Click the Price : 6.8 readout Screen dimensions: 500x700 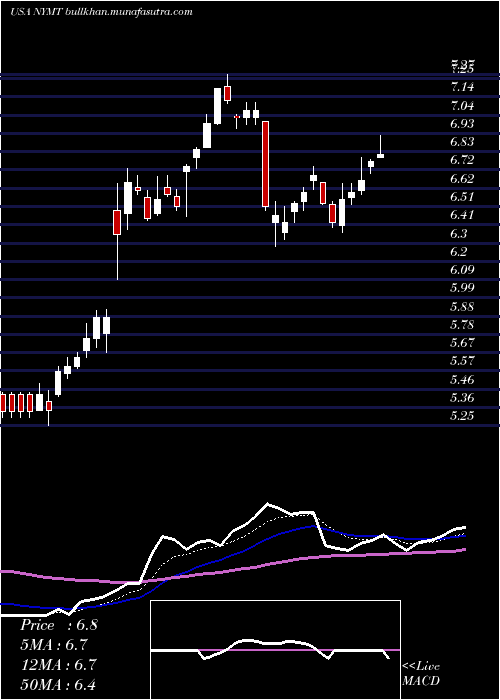coord(58,625)
